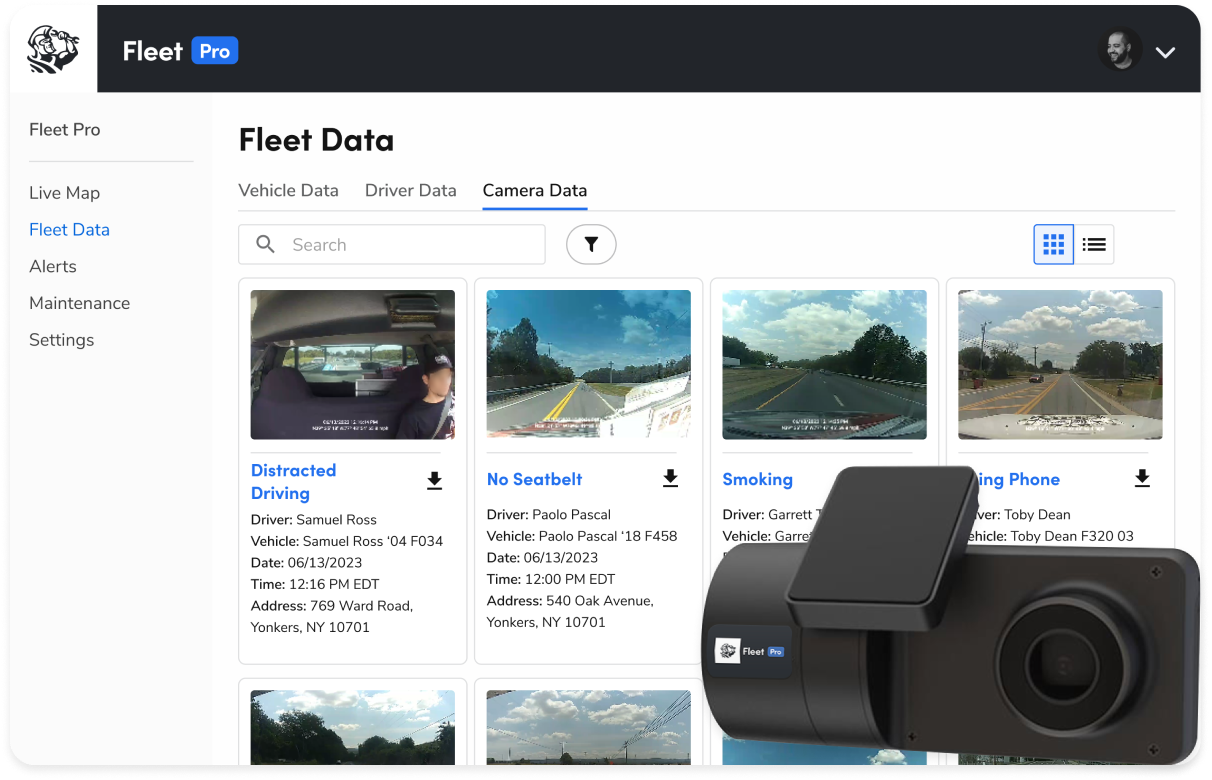This screenshot has width=1212, height=780.
Task: Click into the Search input field
Action: tap(391, 244)
